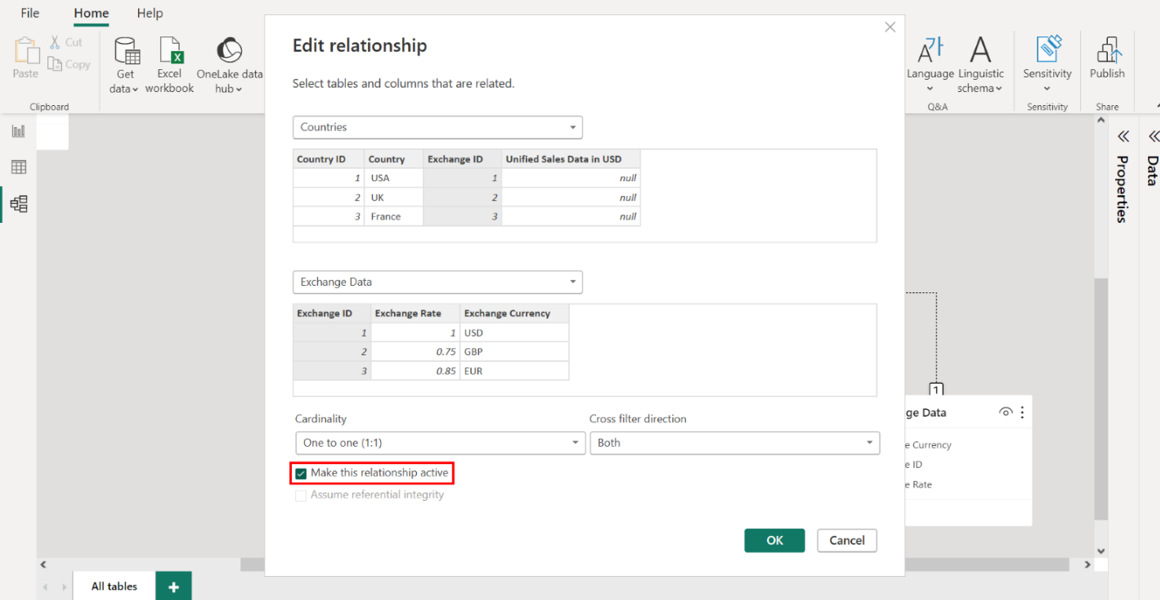Open OneLake data hub

tap(229, 52)
